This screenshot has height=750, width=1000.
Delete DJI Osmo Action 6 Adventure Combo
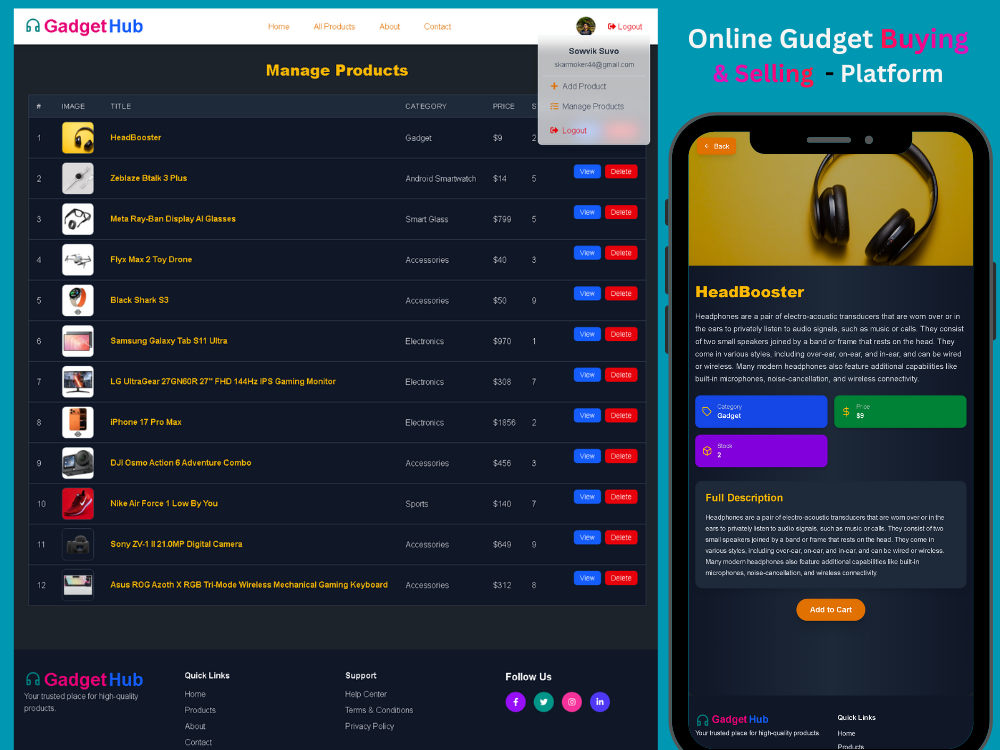pyautogui.click(x=621, y=456)
